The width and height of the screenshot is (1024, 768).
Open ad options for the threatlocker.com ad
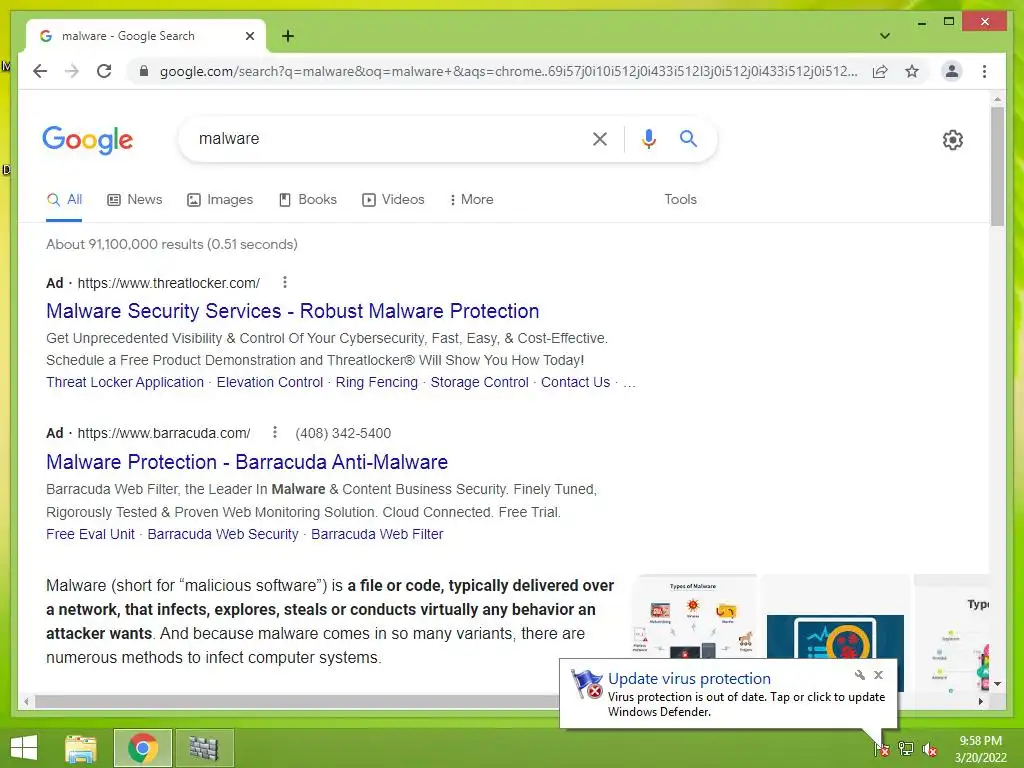tap(284, 282)
